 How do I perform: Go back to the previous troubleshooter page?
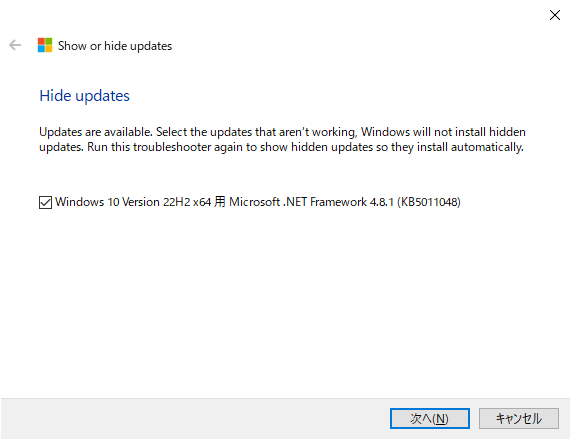click(15, 46)
